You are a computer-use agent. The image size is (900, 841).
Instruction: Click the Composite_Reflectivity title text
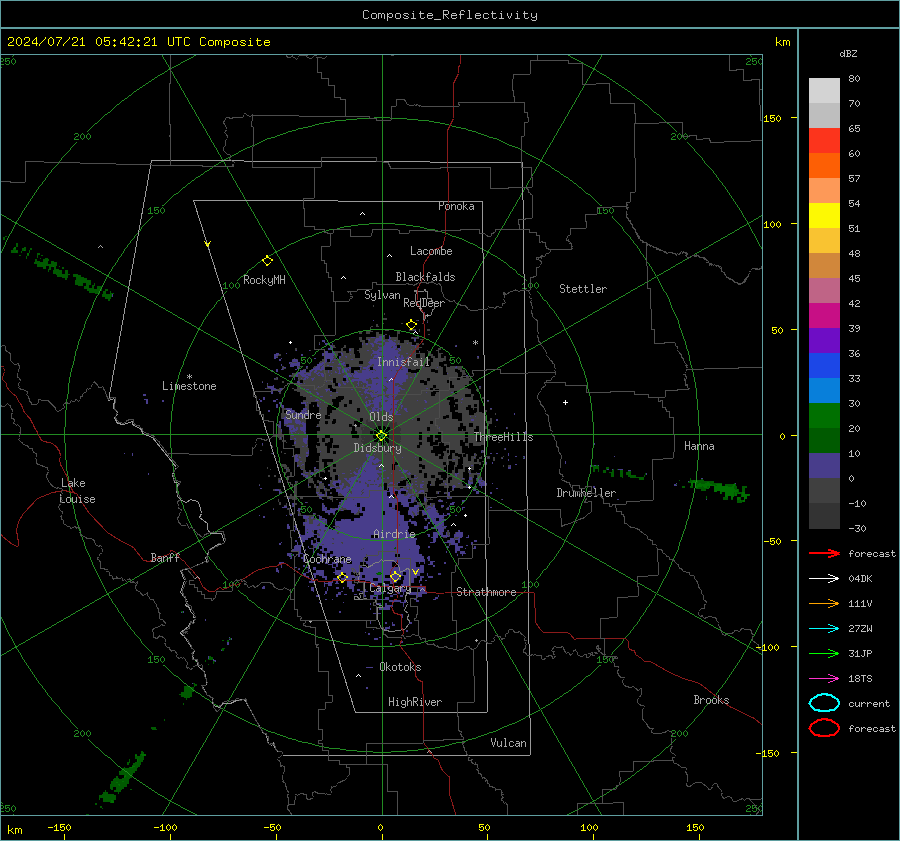(449, 15)
